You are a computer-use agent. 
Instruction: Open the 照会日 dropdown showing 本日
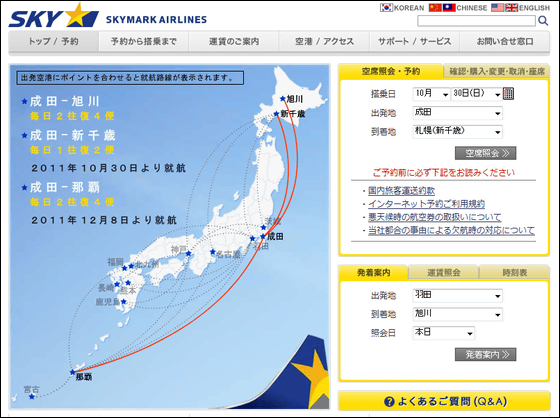click(x=444, y=333)
